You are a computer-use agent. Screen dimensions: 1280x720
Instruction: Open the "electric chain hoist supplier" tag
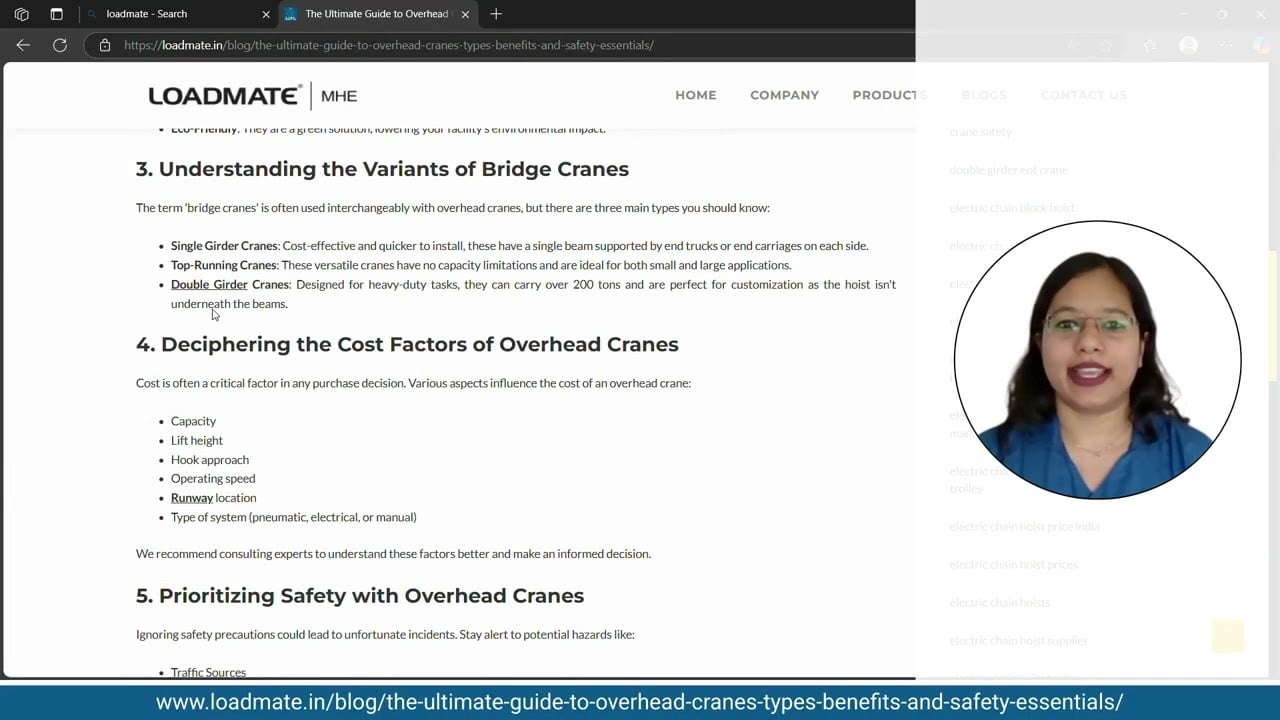click(x=1018, y=641)
